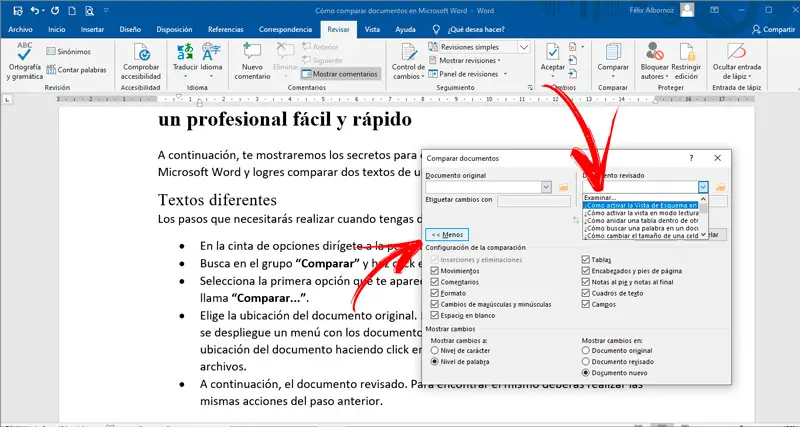Uncheck the Comentarios checkbox
Image resolution: width=800 pixels, height=427 pixels.
coord(435,282)
